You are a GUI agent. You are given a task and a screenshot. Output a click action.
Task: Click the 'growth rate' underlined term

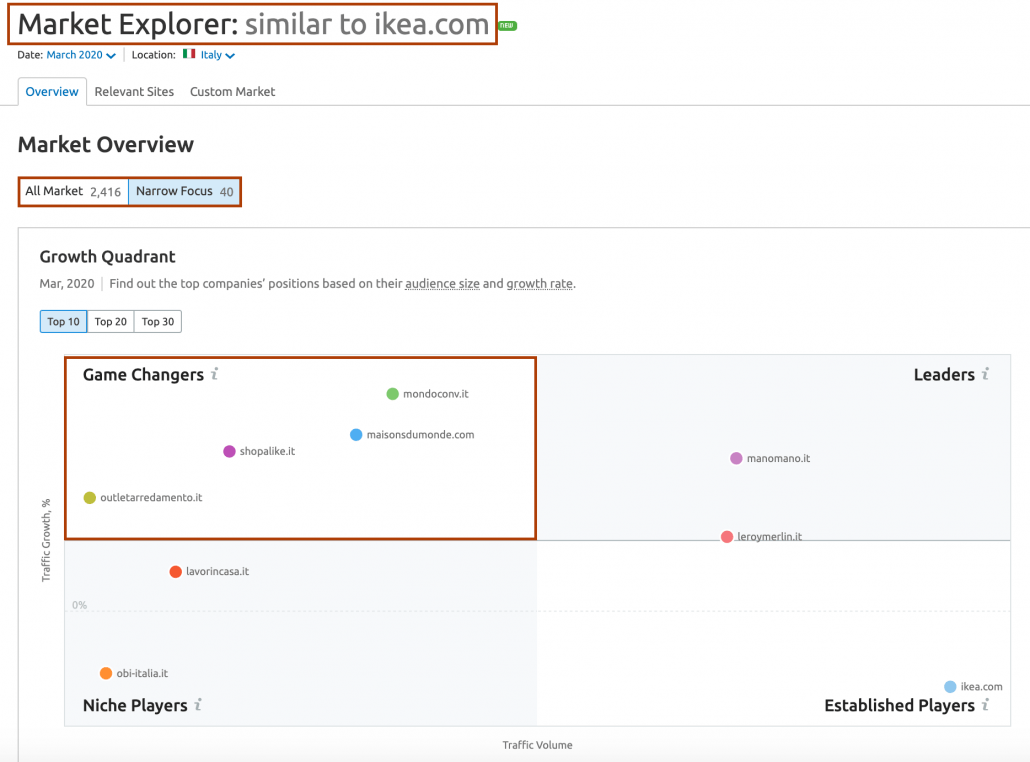point(539,284)
